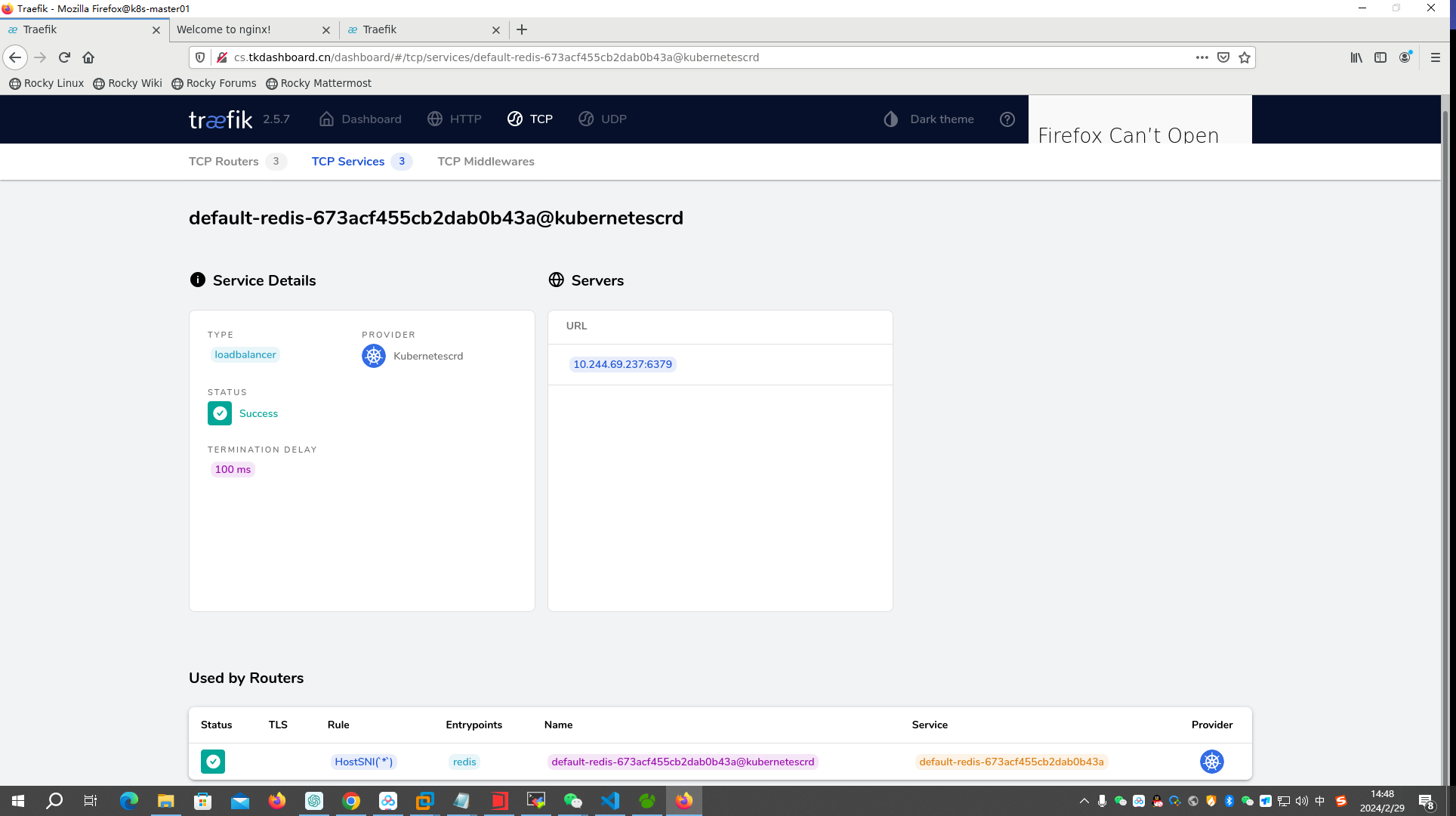Click the Traefik logo icon in navbar
Viewport: 1456px width, 816px height.
220,118
